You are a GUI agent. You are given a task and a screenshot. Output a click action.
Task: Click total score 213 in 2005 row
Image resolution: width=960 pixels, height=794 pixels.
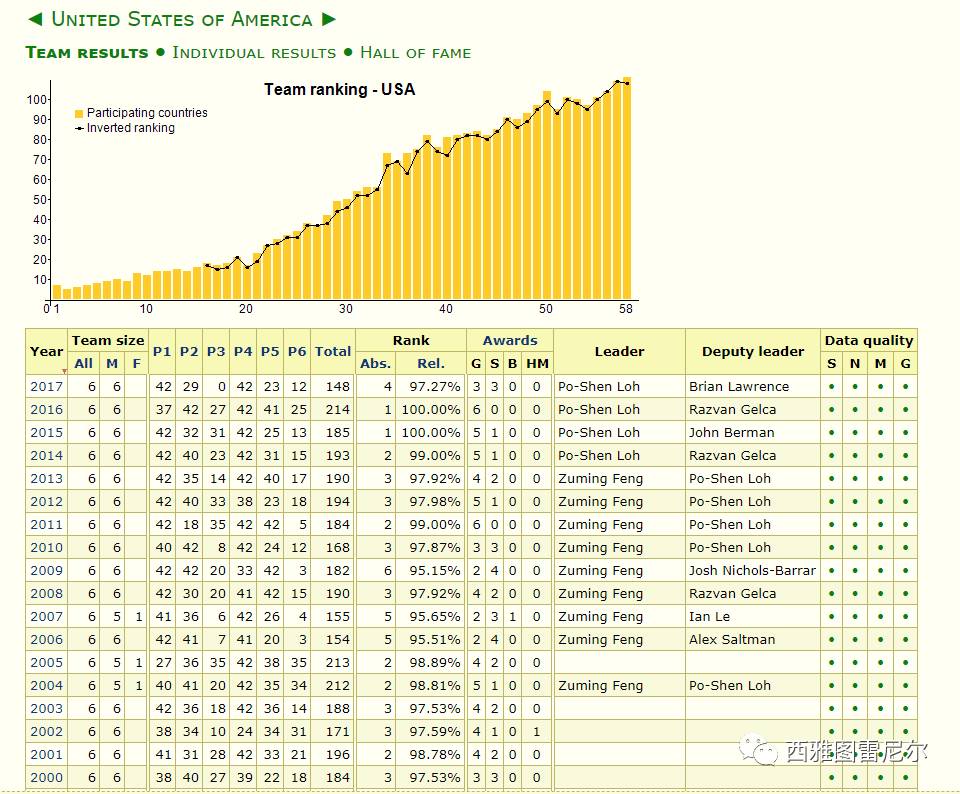tap(338, 662)
